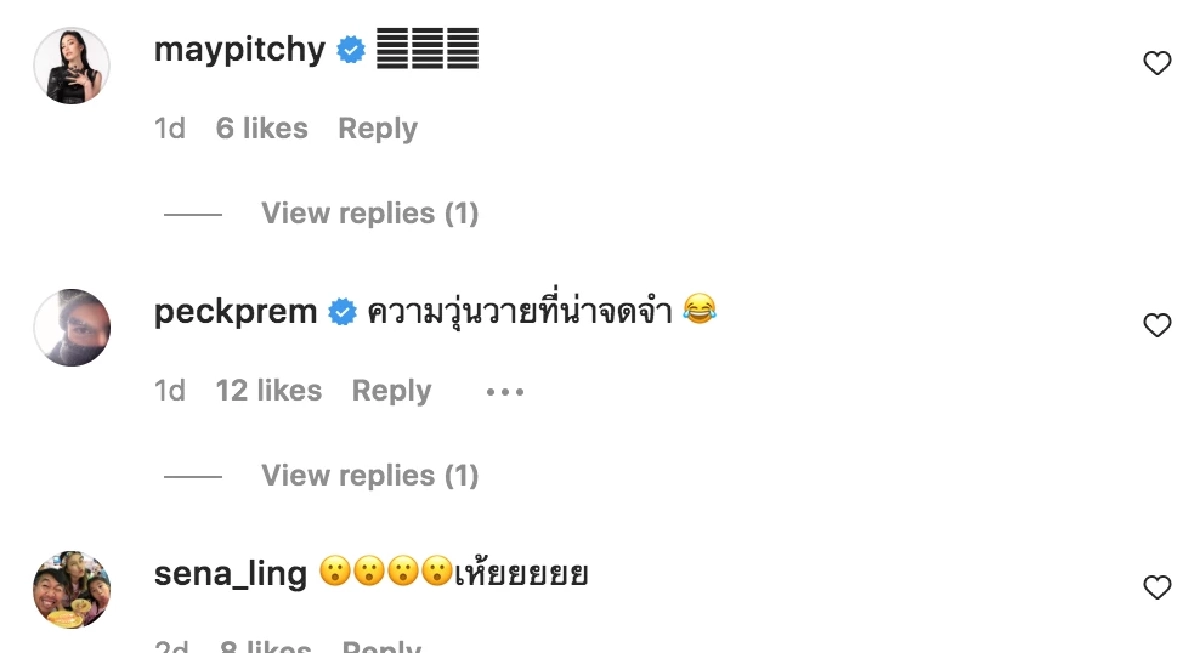View replies to peckprem's comment
Screen dimensions: 1200x653
[x=369, y=474]
